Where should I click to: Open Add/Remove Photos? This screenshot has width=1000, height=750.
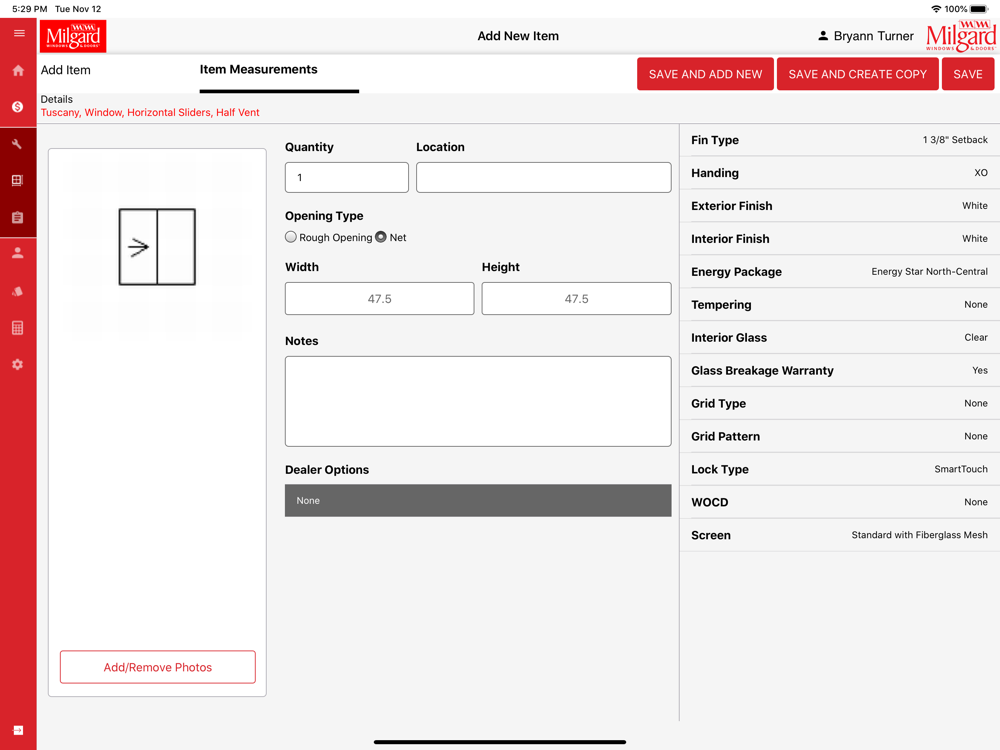[158, 667]
